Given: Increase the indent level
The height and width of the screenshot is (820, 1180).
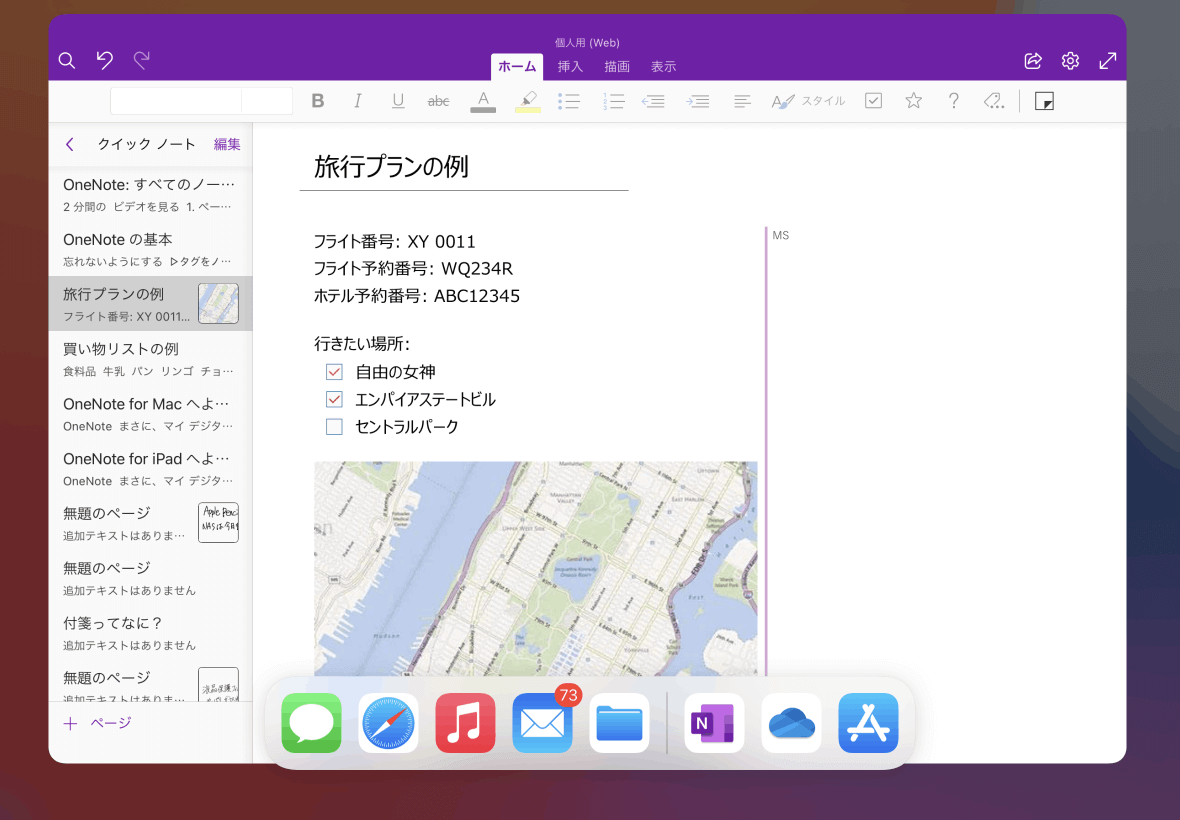Looking at the screenshot, I should 698,101.
